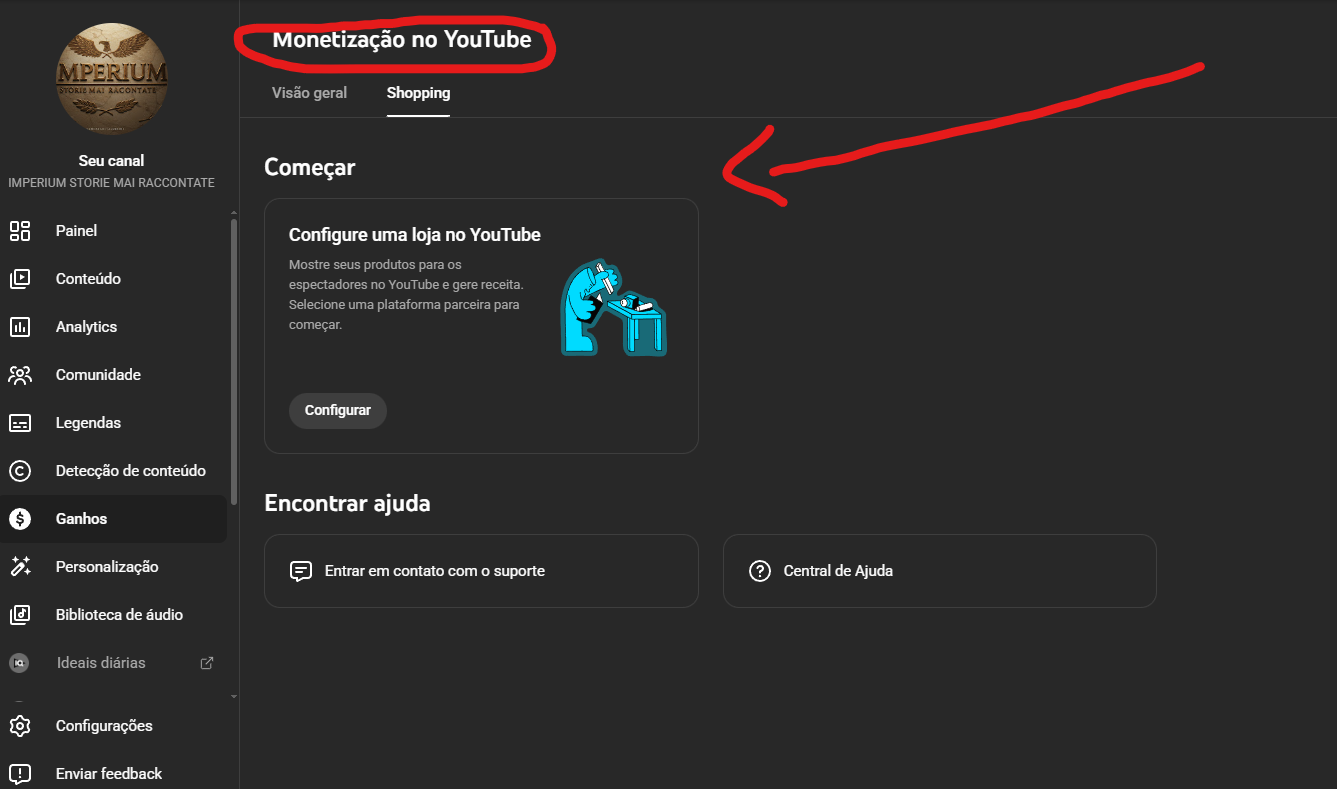Screen dimensions: 1337x789
Task: Click the Configurar button
Action: pos(338,411)
